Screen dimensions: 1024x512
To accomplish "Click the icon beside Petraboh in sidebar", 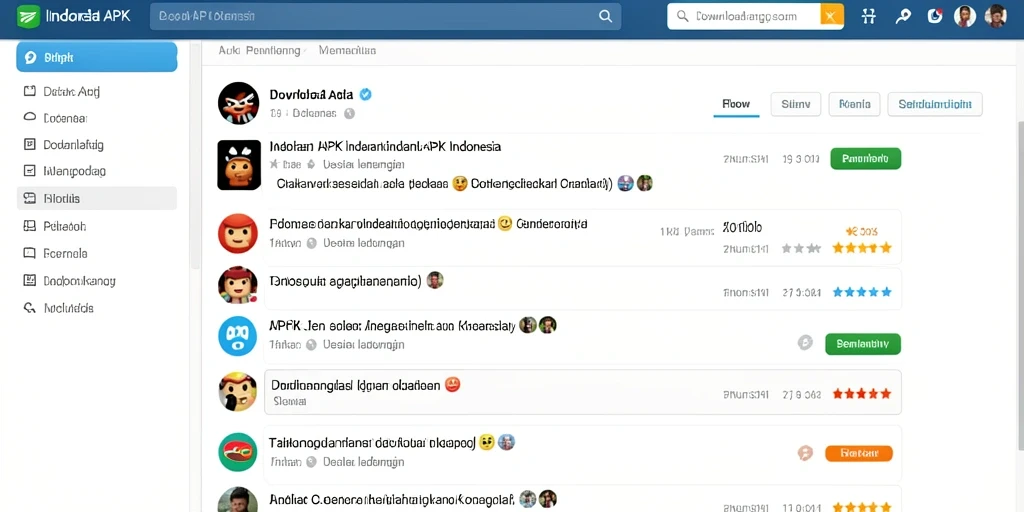I will tap(29, 227).
